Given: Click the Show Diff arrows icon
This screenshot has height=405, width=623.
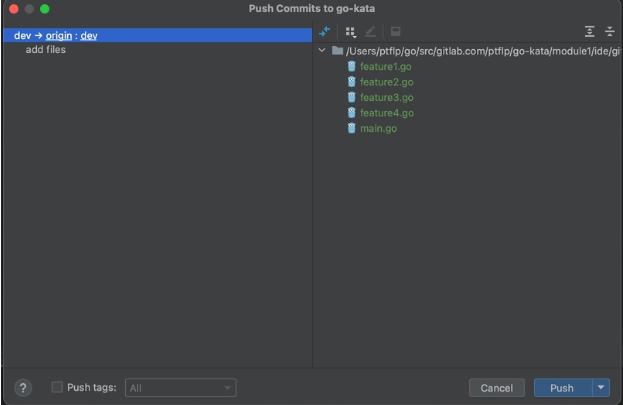Looking at the screenshot, I should coord(324,32).
